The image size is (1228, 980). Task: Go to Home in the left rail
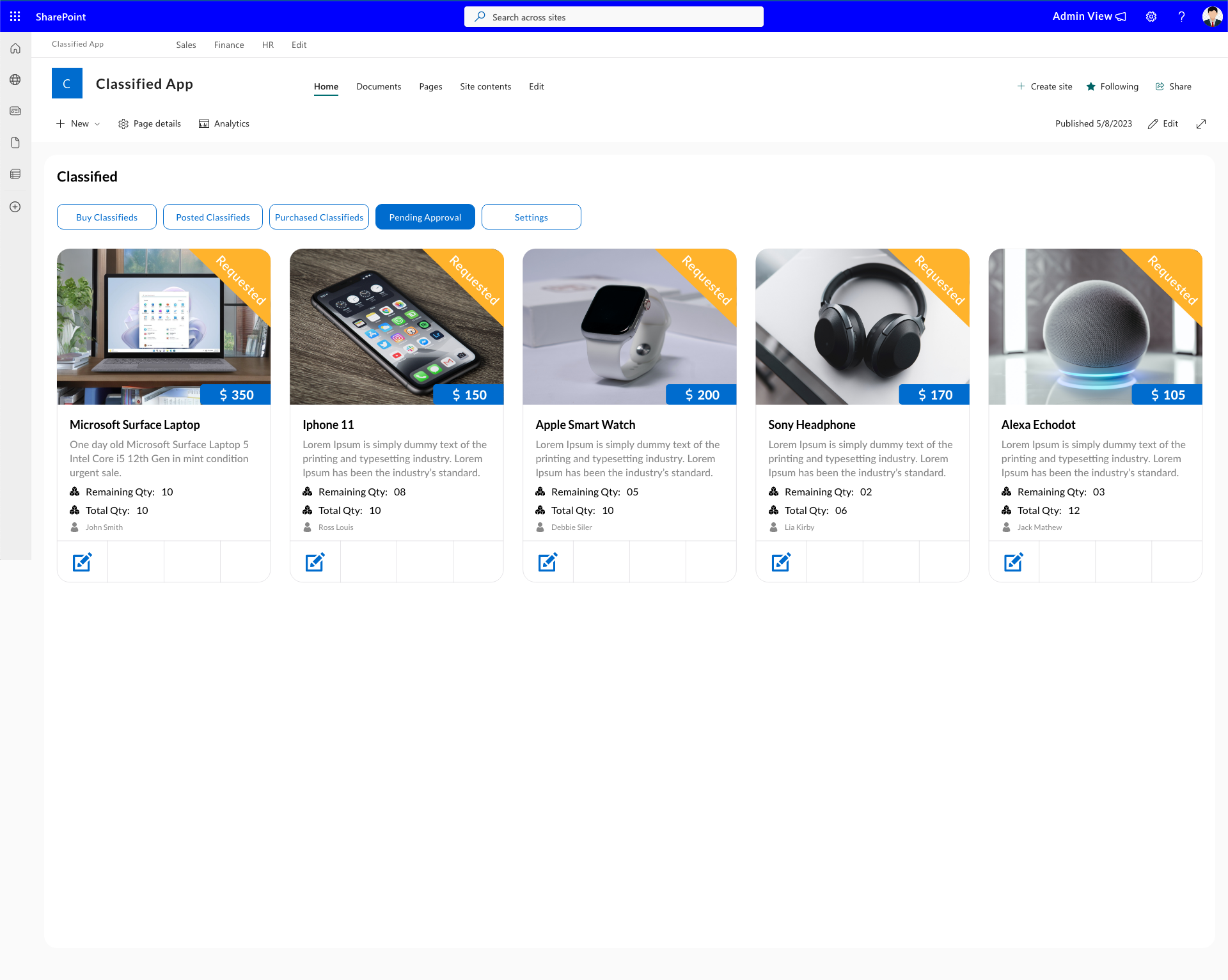(x=15, y=49)
